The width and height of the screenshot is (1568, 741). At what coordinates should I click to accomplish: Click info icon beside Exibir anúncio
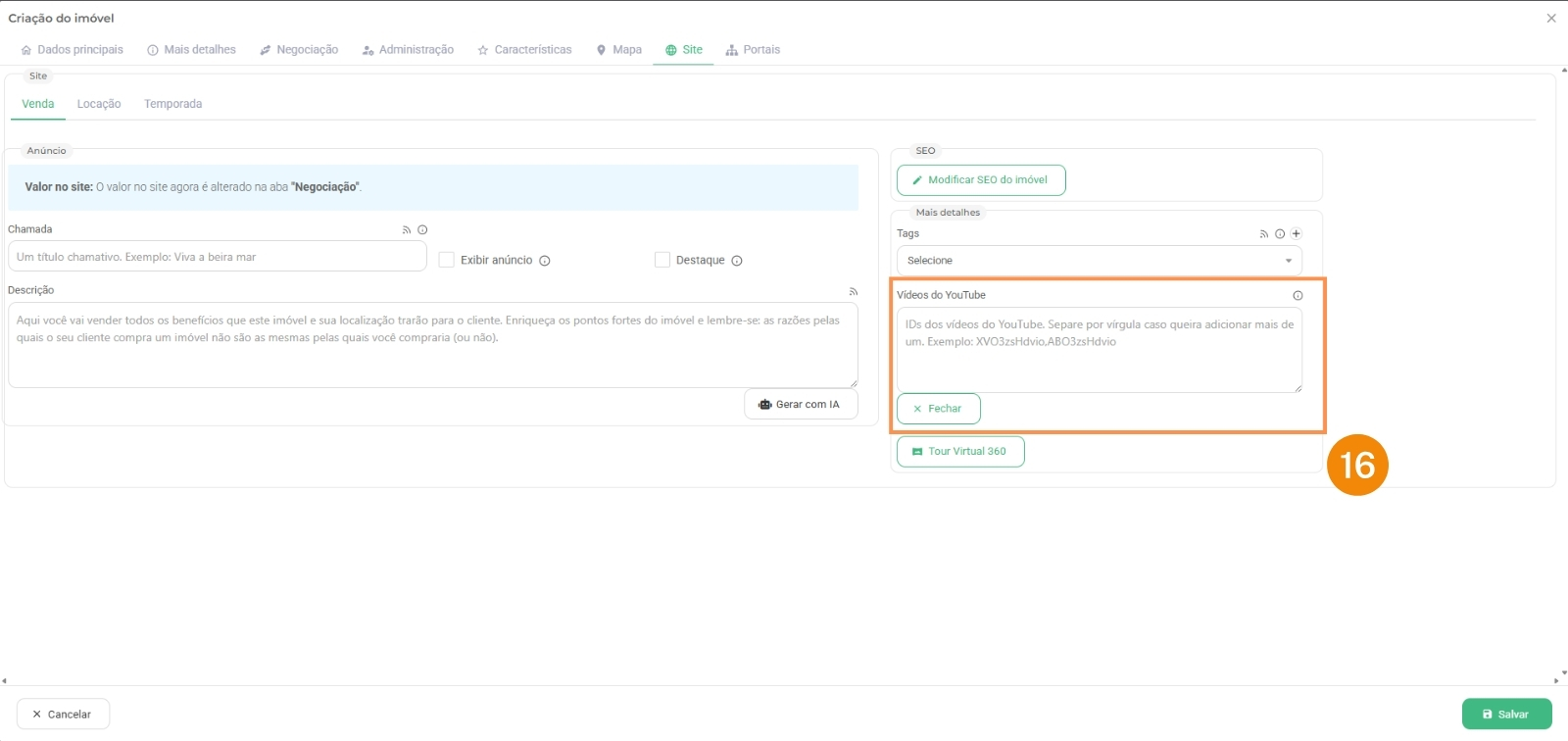click(x=545, y=261)
